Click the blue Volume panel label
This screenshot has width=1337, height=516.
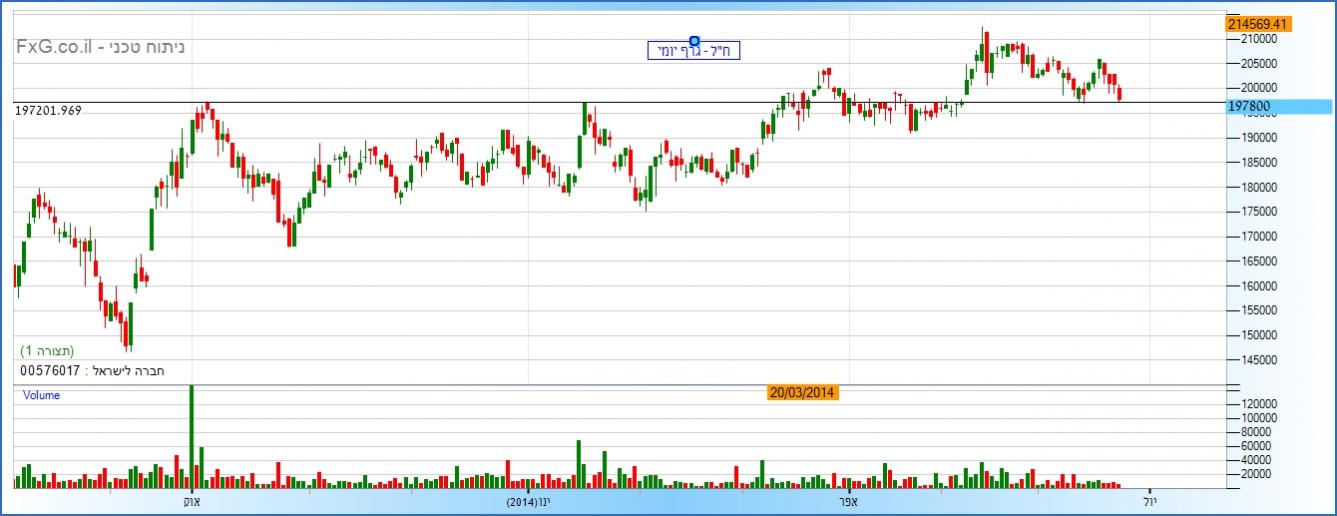tap(42, 395)
